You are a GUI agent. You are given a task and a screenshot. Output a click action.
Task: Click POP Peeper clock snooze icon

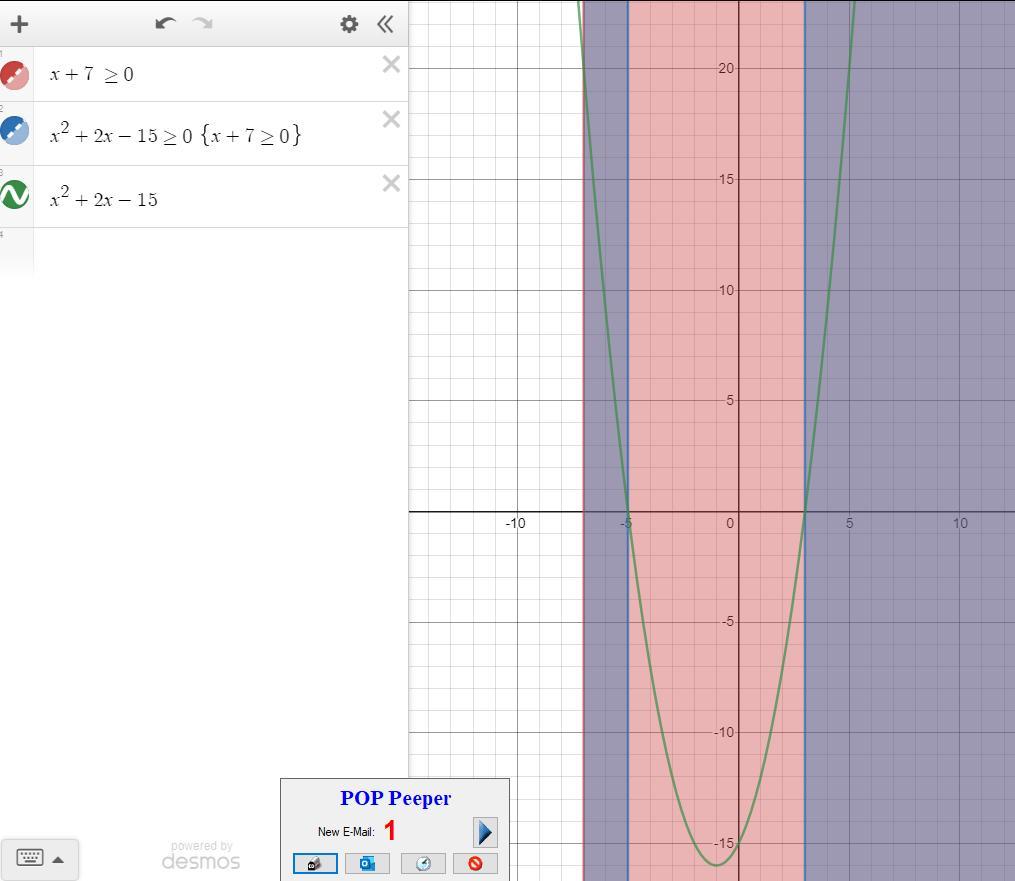(x=423, y=864)
